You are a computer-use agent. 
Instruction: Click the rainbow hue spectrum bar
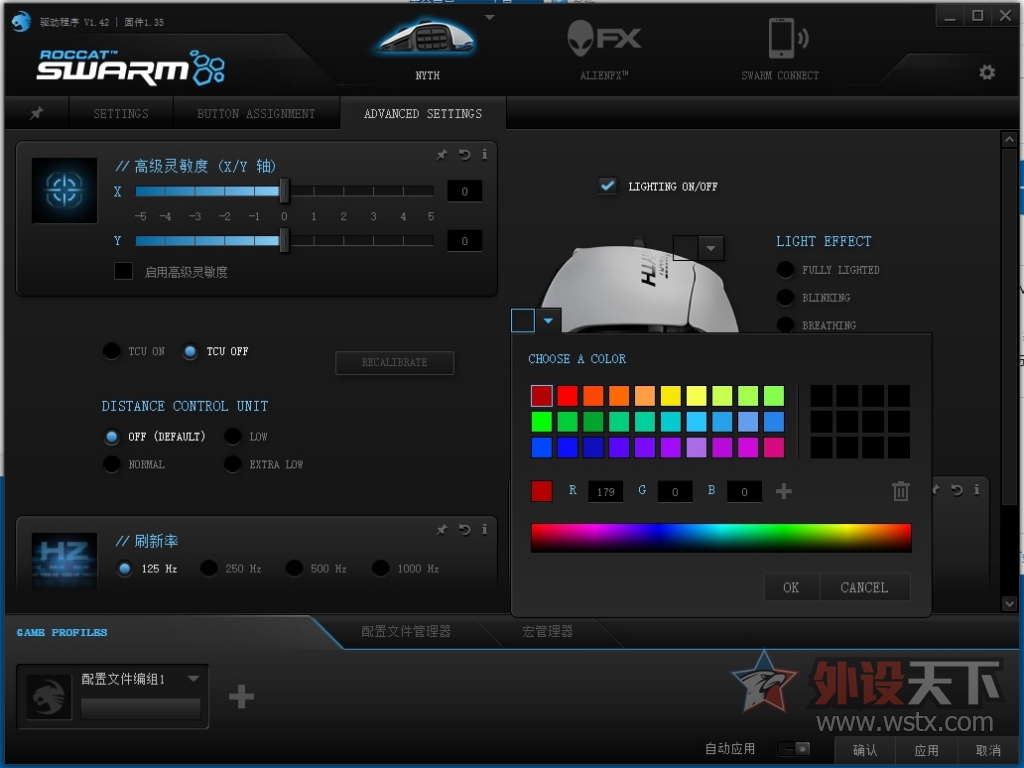pyautogui.click(x=721, y=537)
